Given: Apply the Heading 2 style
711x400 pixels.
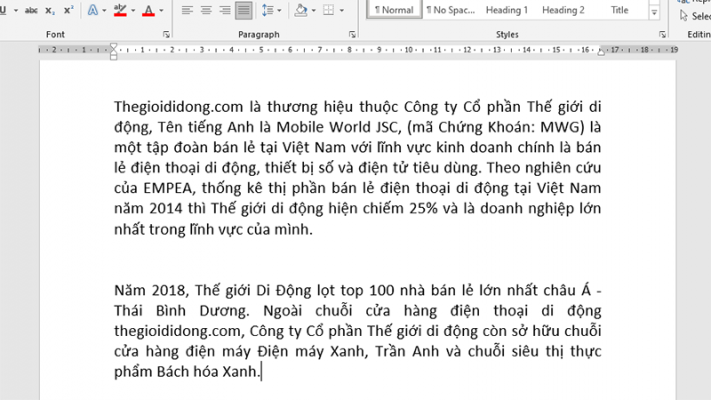Looking at the screenshot, I should click(x=563, y=10).
